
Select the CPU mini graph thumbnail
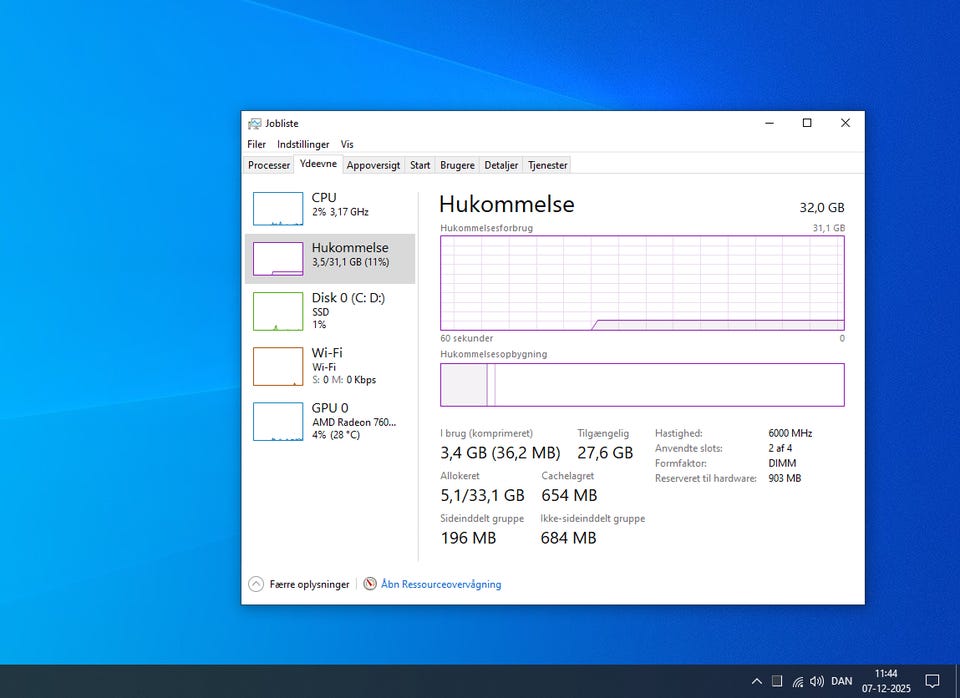click(x=278, y=209)
